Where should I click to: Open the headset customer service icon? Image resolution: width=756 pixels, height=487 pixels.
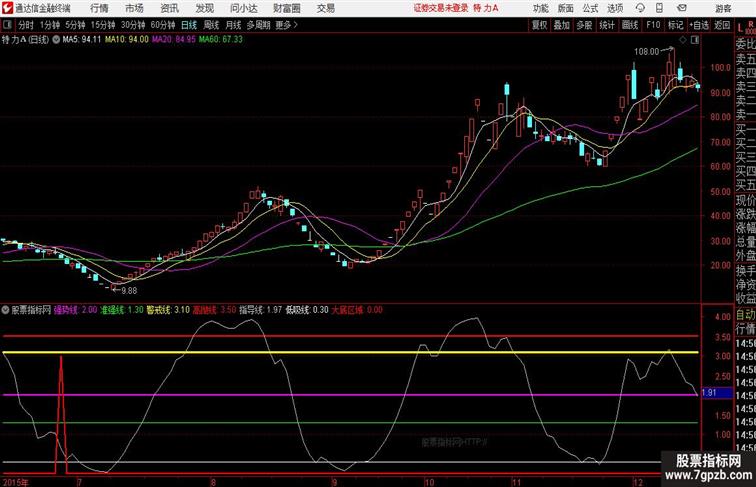640,8
